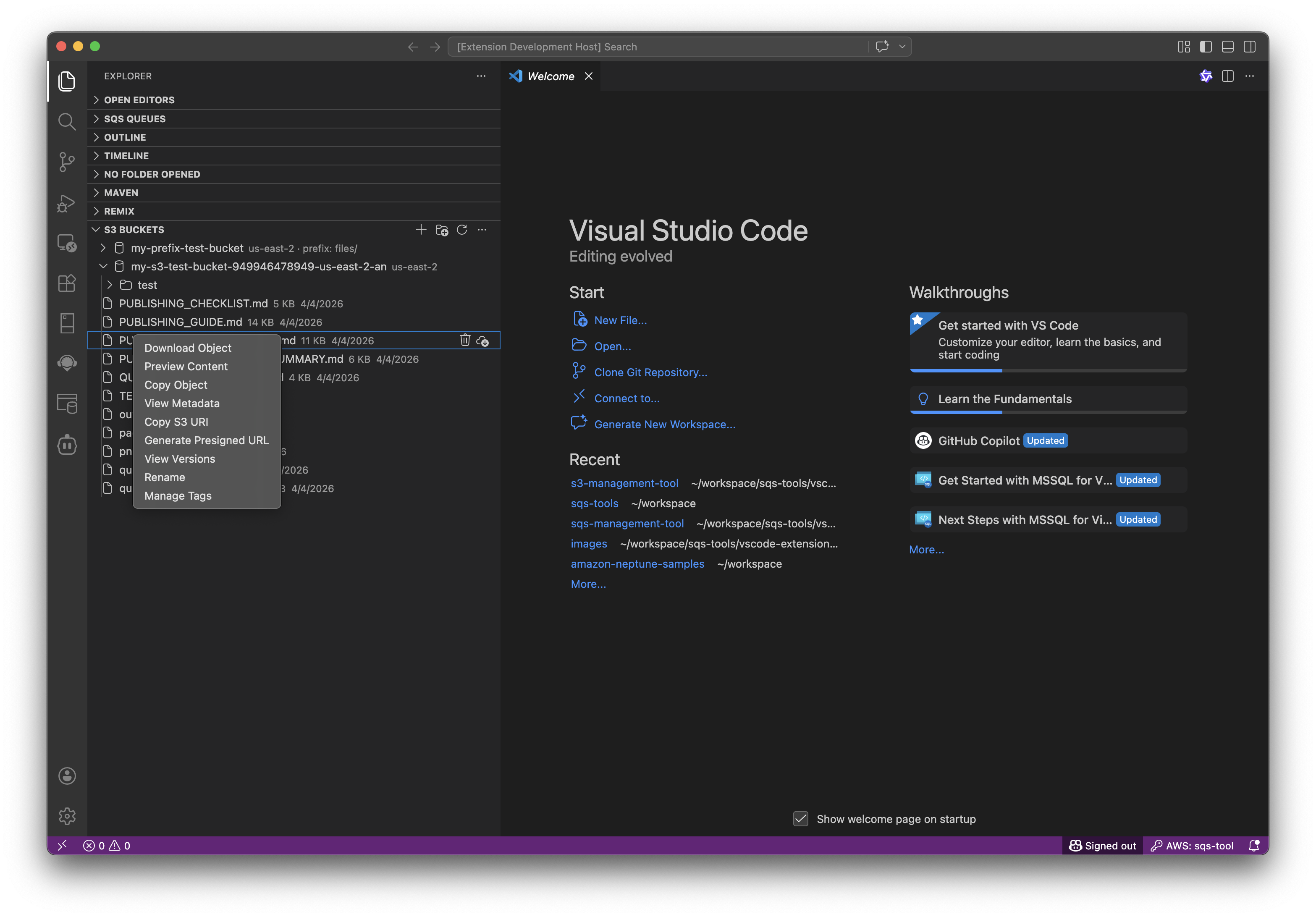
Task: Open the Copilot chat icon in title bar
Action: click(x=882, y=47)
